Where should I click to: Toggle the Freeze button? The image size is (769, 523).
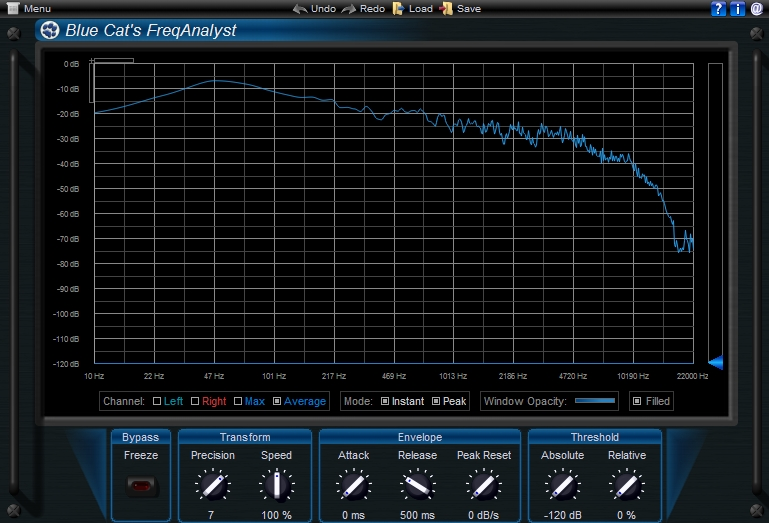[141, 486]
